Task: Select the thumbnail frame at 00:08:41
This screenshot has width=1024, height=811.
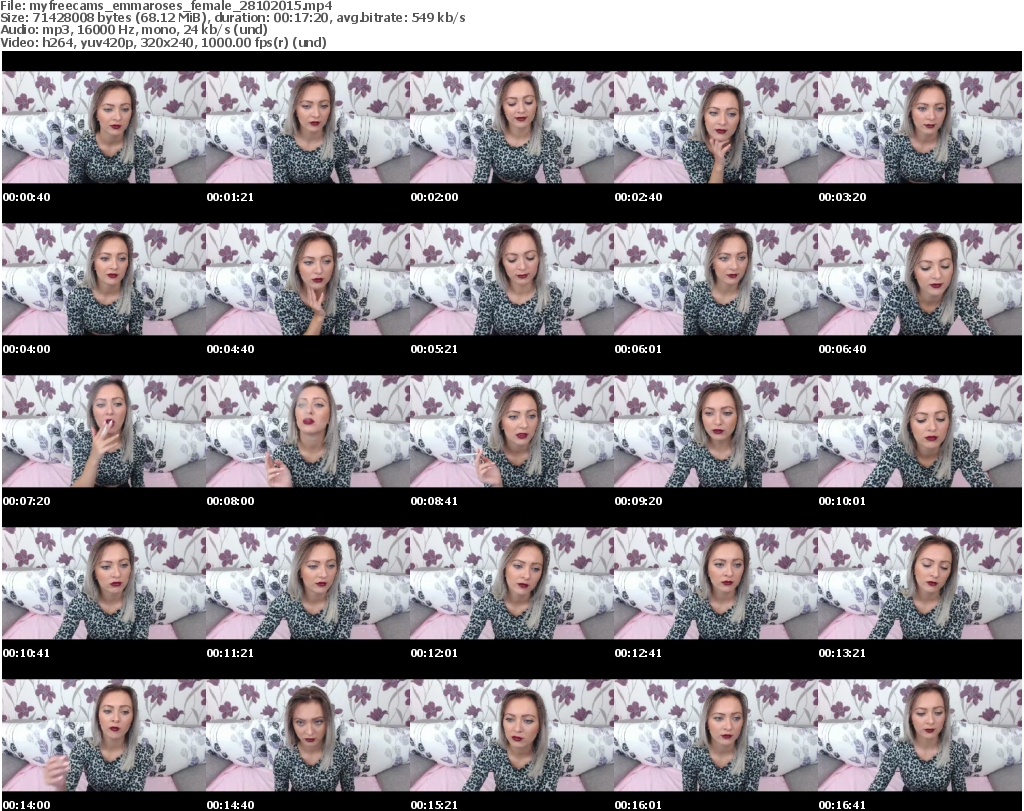Action: (x=511, y=432)
